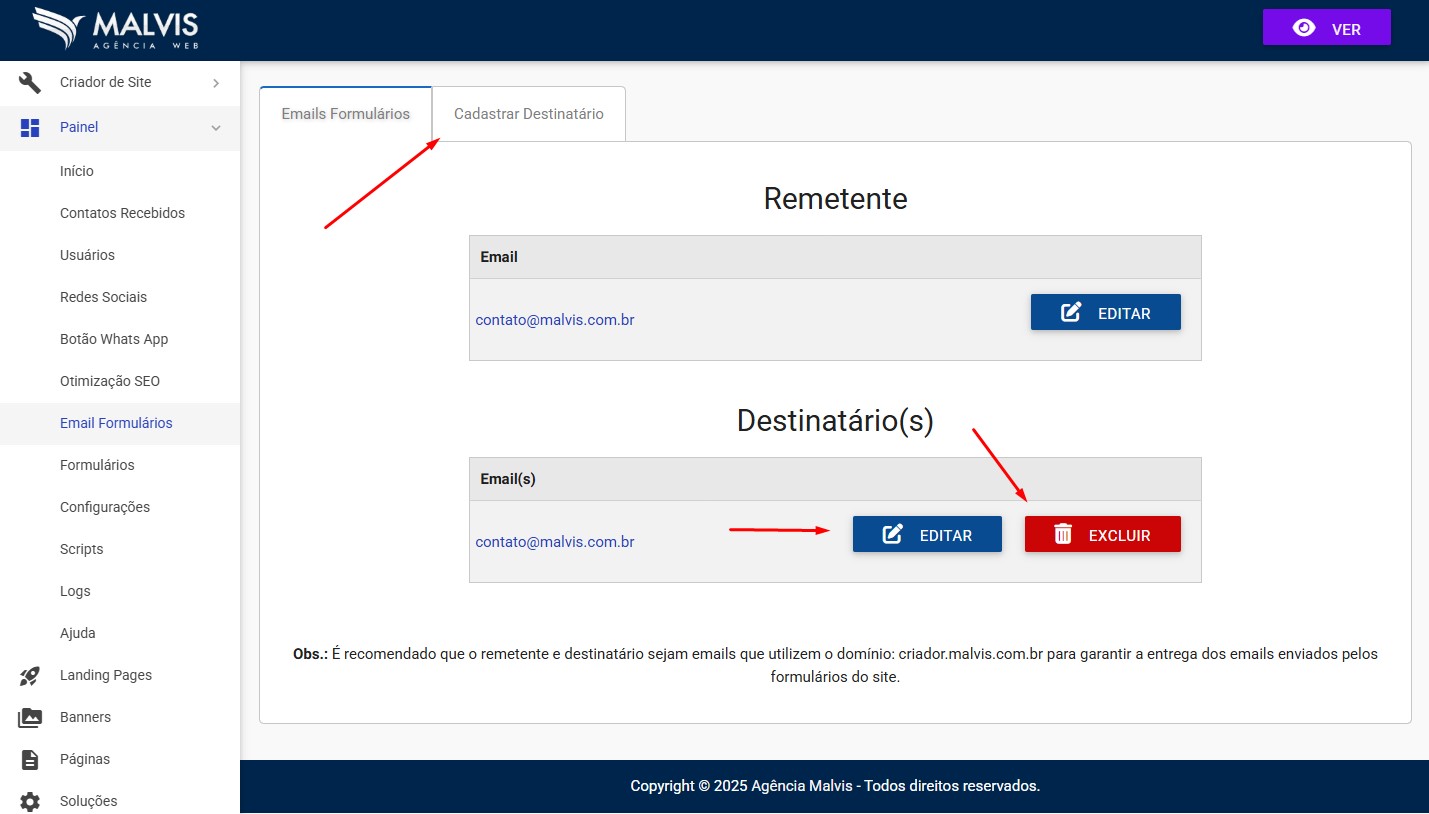Viewport: 1429px width, 814px height.
Task: Click the Banners image gallery icon
Action: 30,718
